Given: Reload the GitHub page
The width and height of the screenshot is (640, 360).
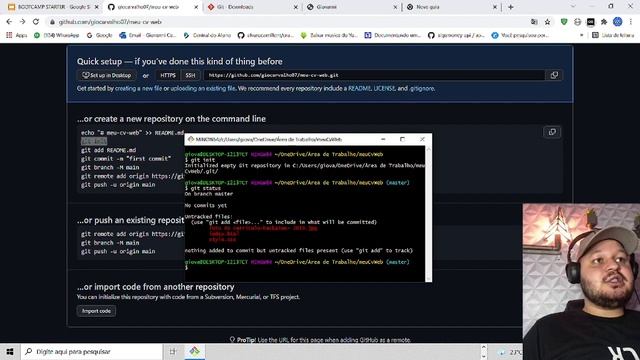Looking at the screenshot, I should [36, 22].
